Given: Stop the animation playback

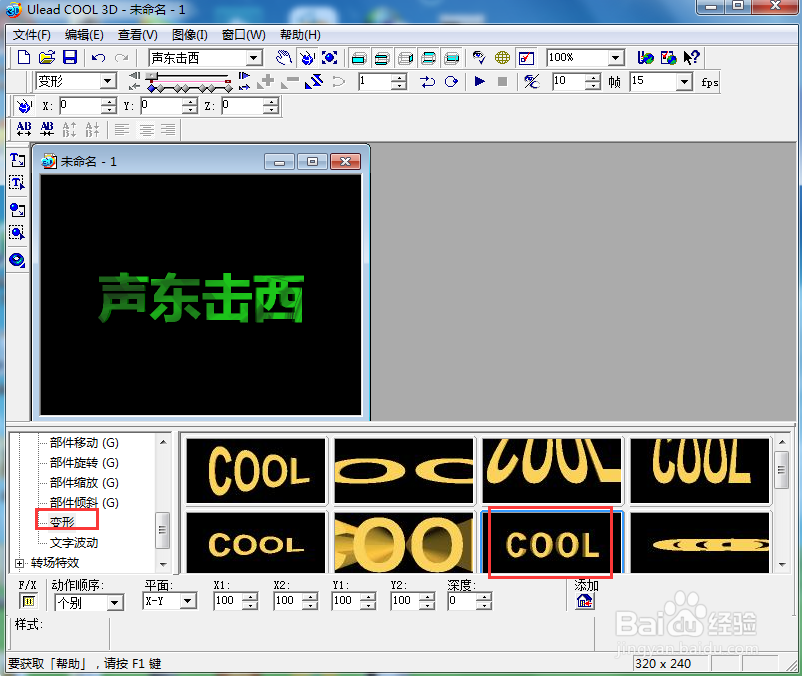Looking at the screenshot, I should (502, 81).
